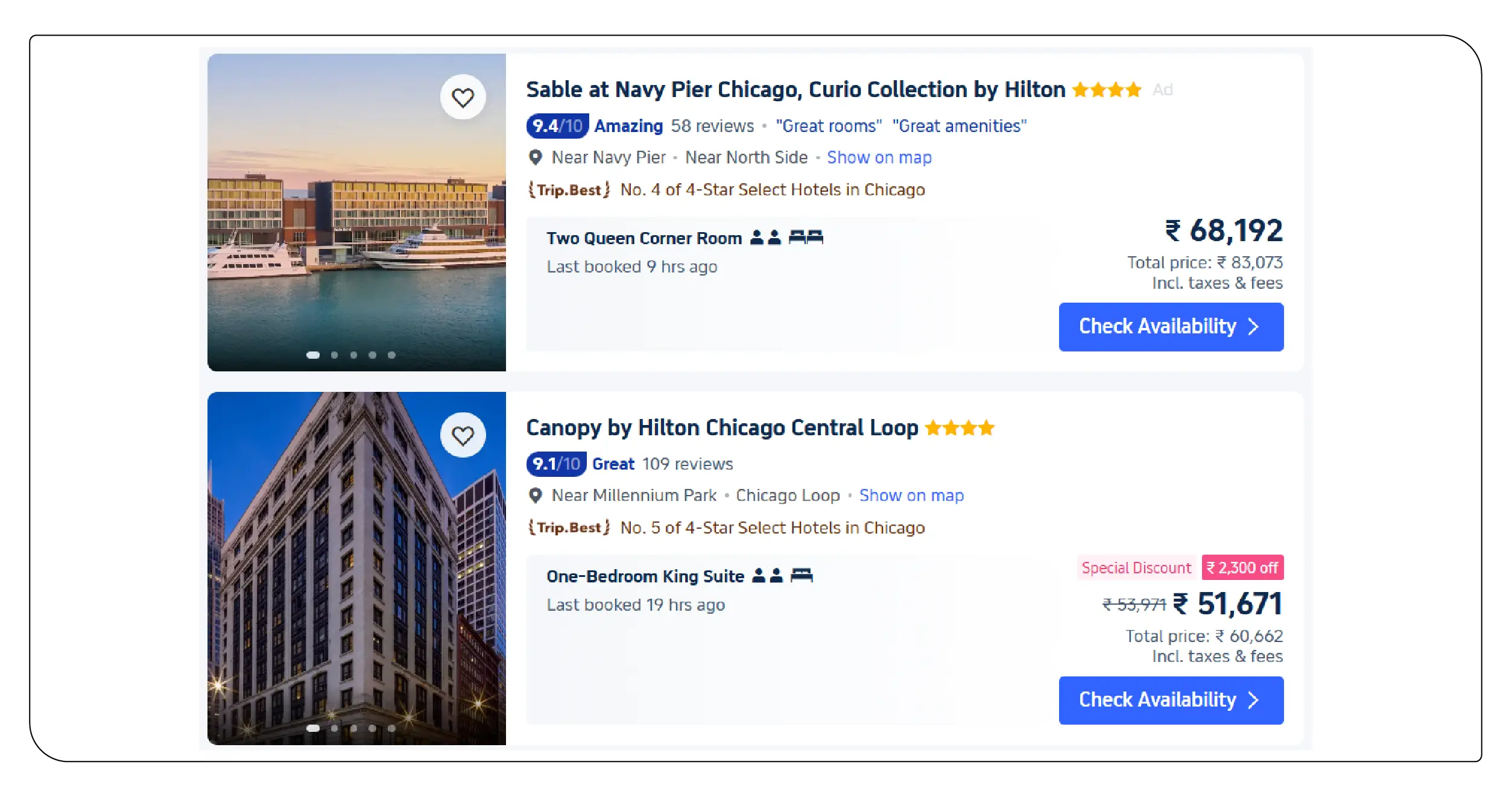Open the Canopy by Hilton building photo

point(356,568)
